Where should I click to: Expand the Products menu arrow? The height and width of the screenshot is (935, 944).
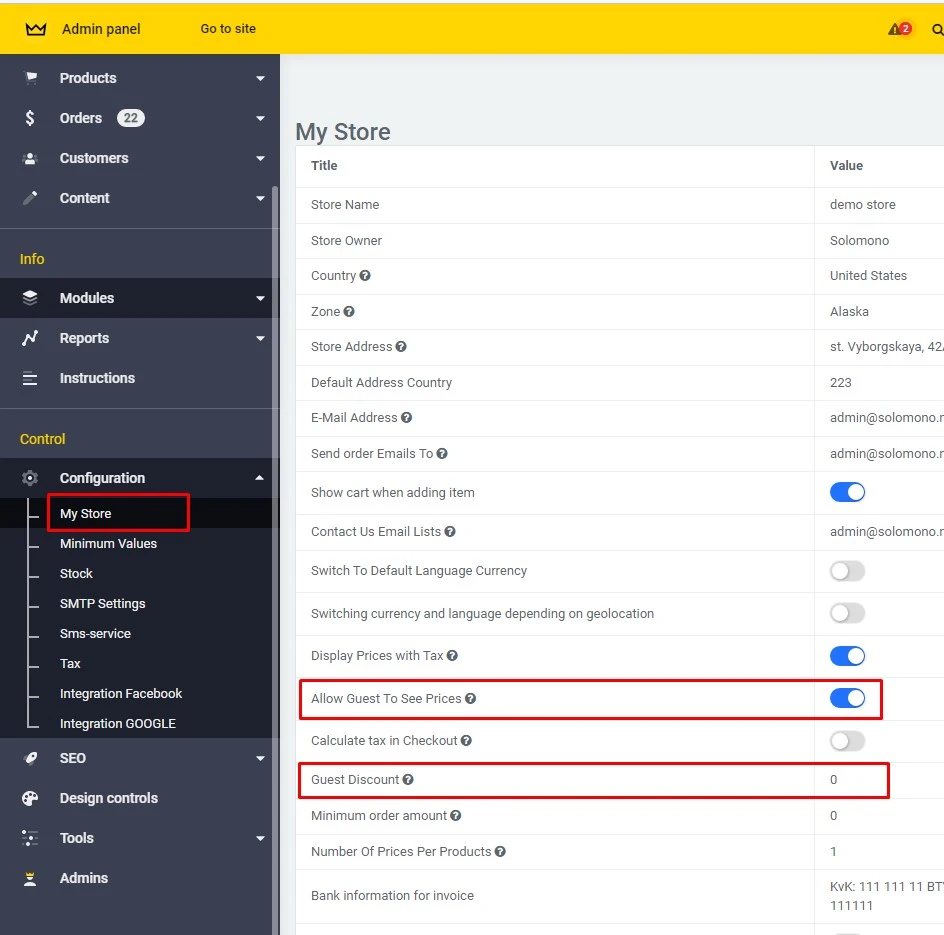click(x=260, y=78)
